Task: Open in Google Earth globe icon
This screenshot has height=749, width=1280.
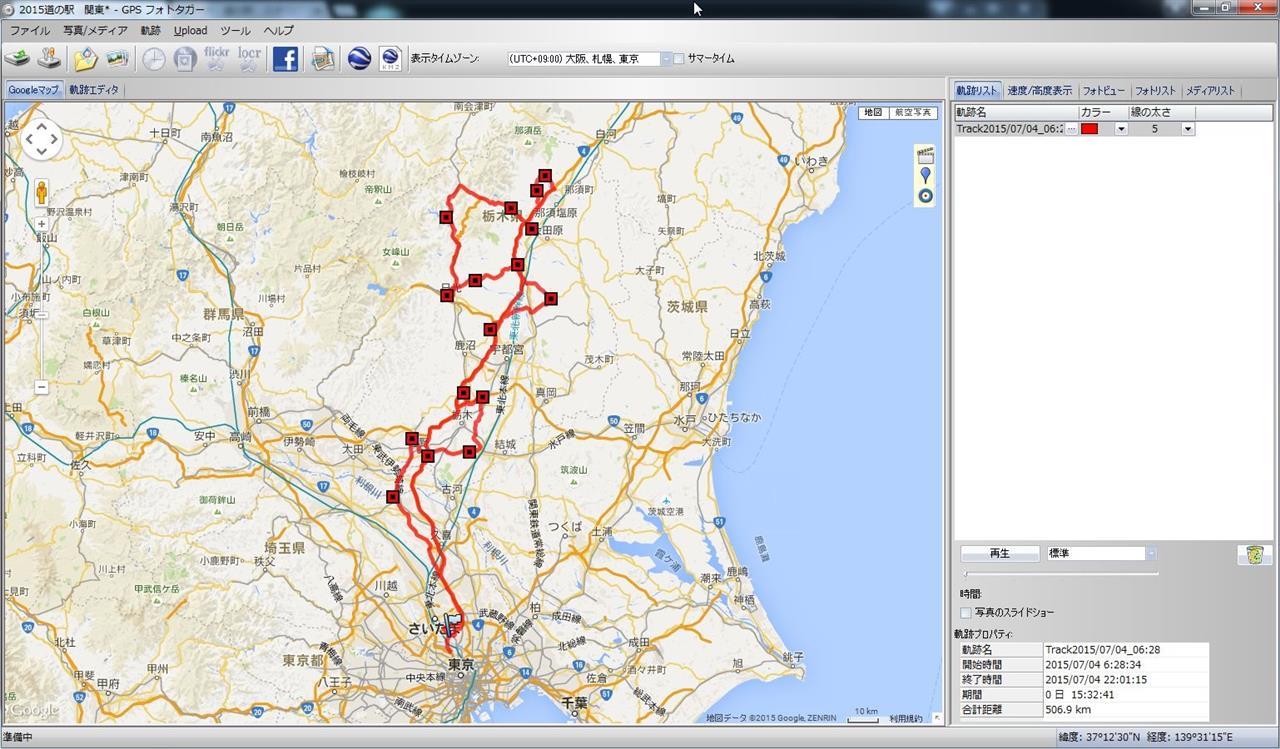Action: tap(359, 59)
